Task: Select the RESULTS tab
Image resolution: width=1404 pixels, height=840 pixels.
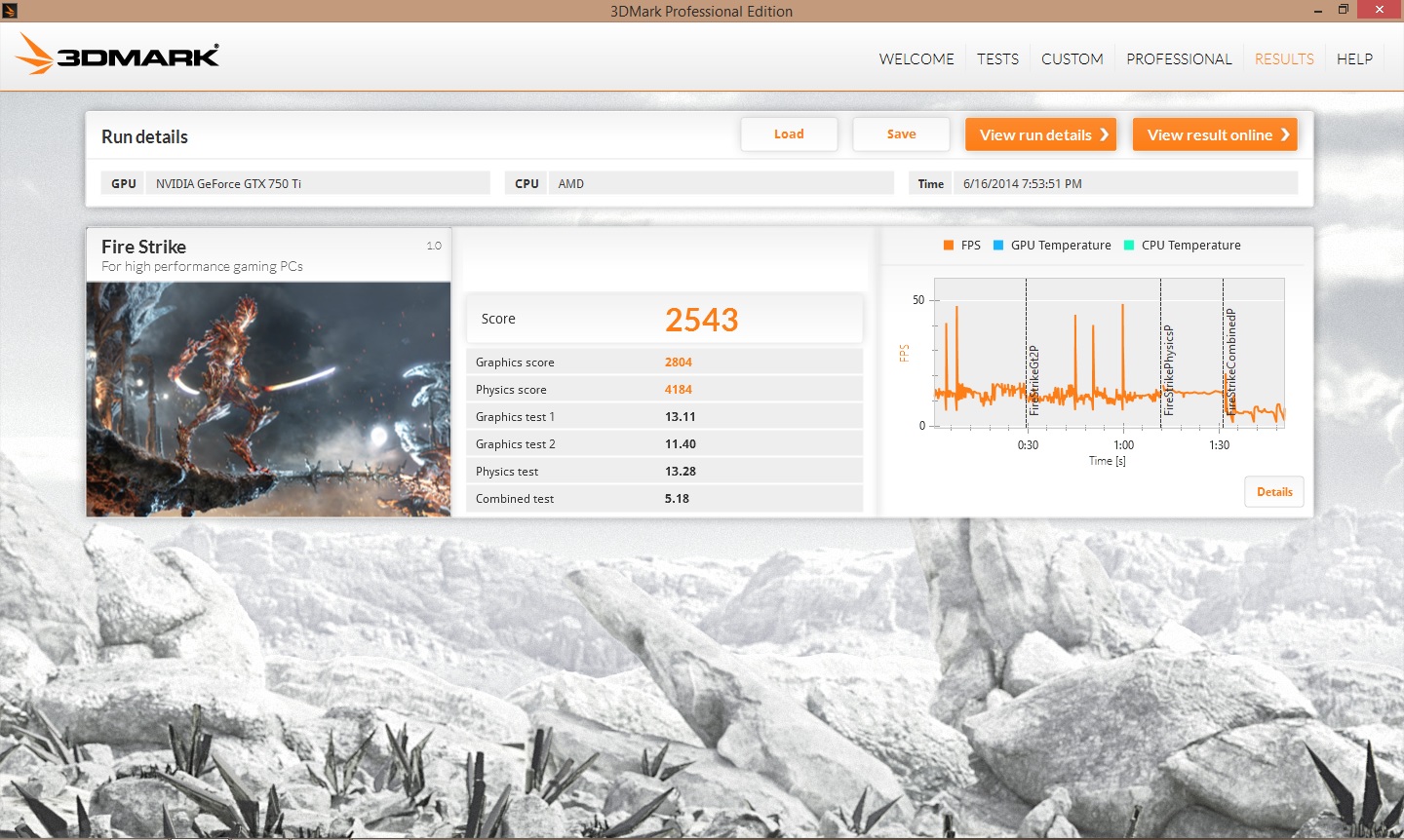Action: (x=1284, y=58)
